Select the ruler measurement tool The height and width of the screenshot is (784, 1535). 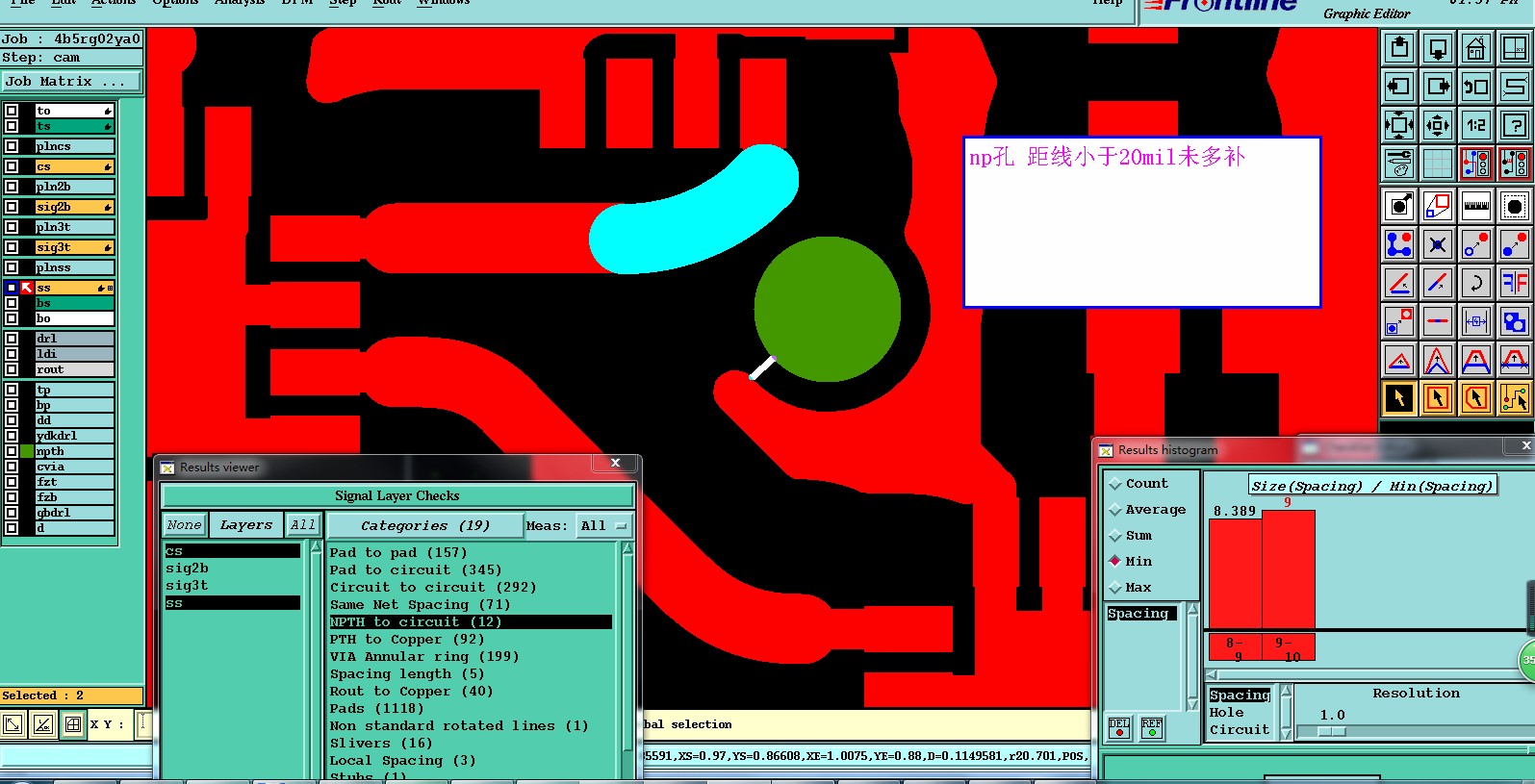(x=1476, y=206)
